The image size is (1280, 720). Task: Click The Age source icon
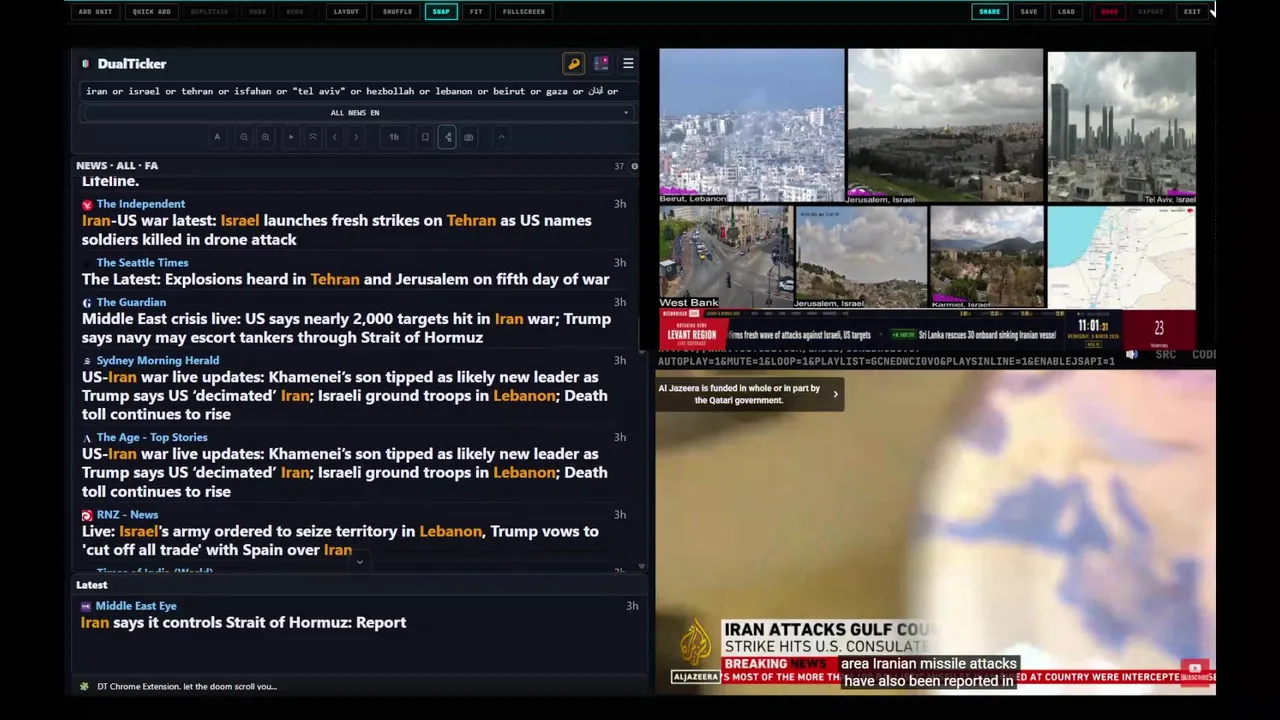87,438
